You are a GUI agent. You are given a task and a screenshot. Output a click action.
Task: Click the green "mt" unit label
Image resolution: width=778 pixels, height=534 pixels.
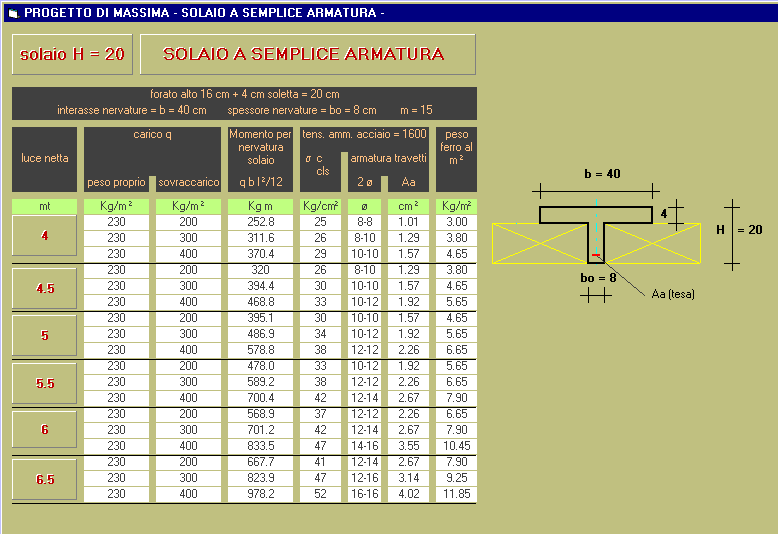pos(44,206)
